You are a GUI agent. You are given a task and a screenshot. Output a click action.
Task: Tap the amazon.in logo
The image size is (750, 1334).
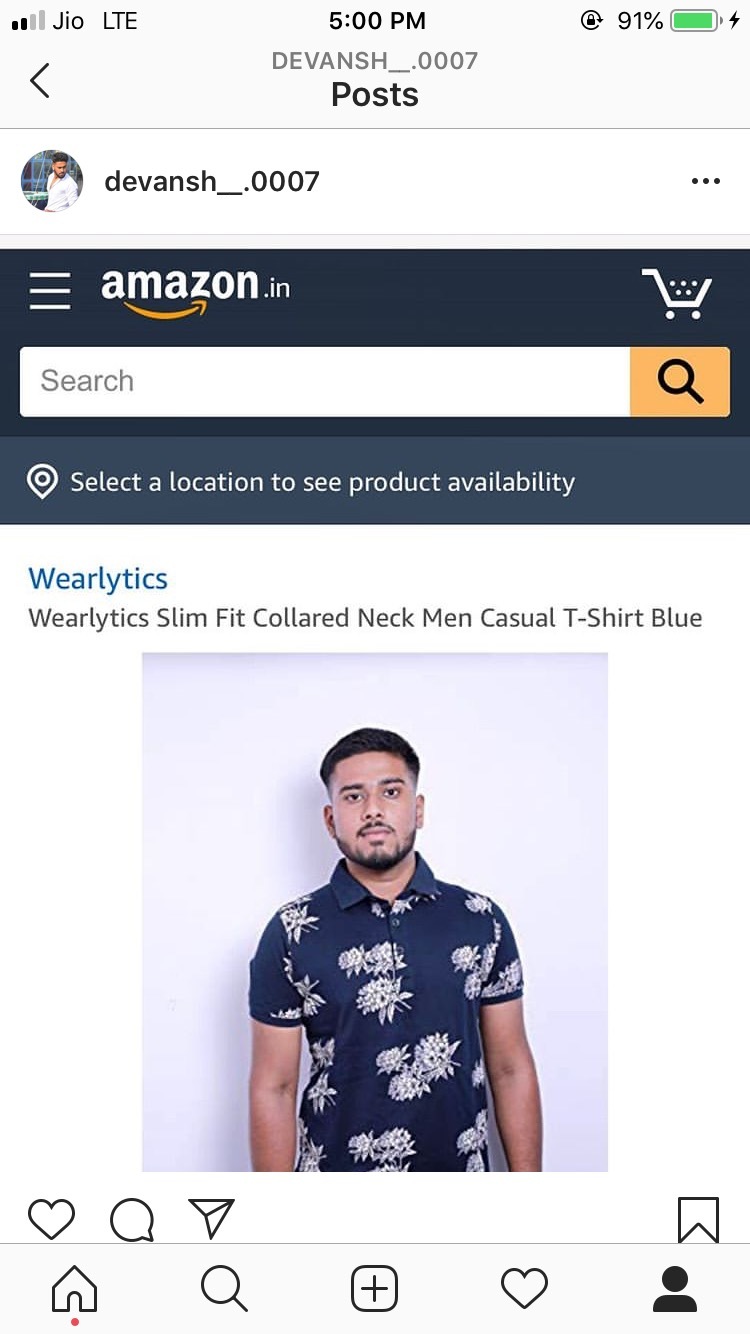coord(196,291)
